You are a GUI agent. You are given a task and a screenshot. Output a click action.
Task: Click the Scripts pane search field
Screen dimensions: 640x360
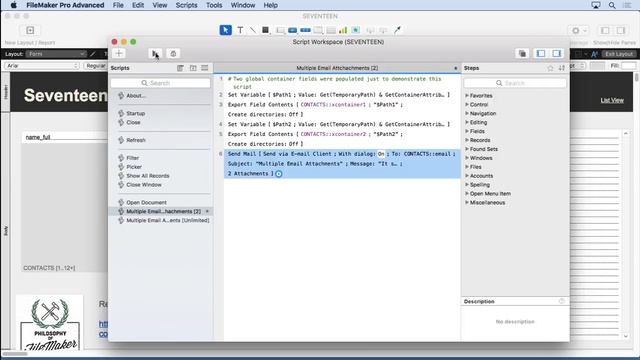click(x=160, y=83)
